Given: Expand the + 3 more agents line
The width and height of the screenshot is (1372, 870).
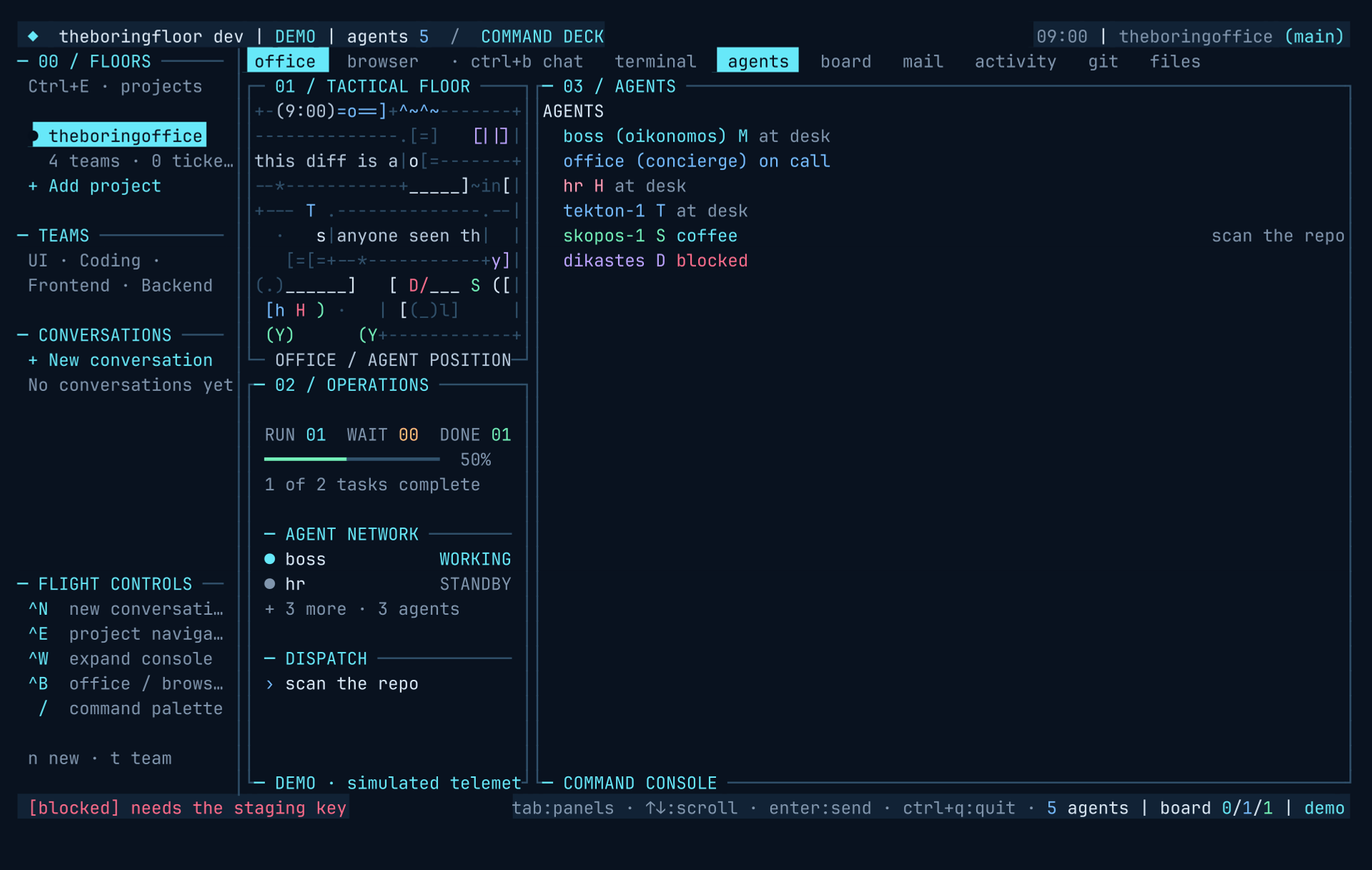Looking at the screenshot, I should point(362,609).
